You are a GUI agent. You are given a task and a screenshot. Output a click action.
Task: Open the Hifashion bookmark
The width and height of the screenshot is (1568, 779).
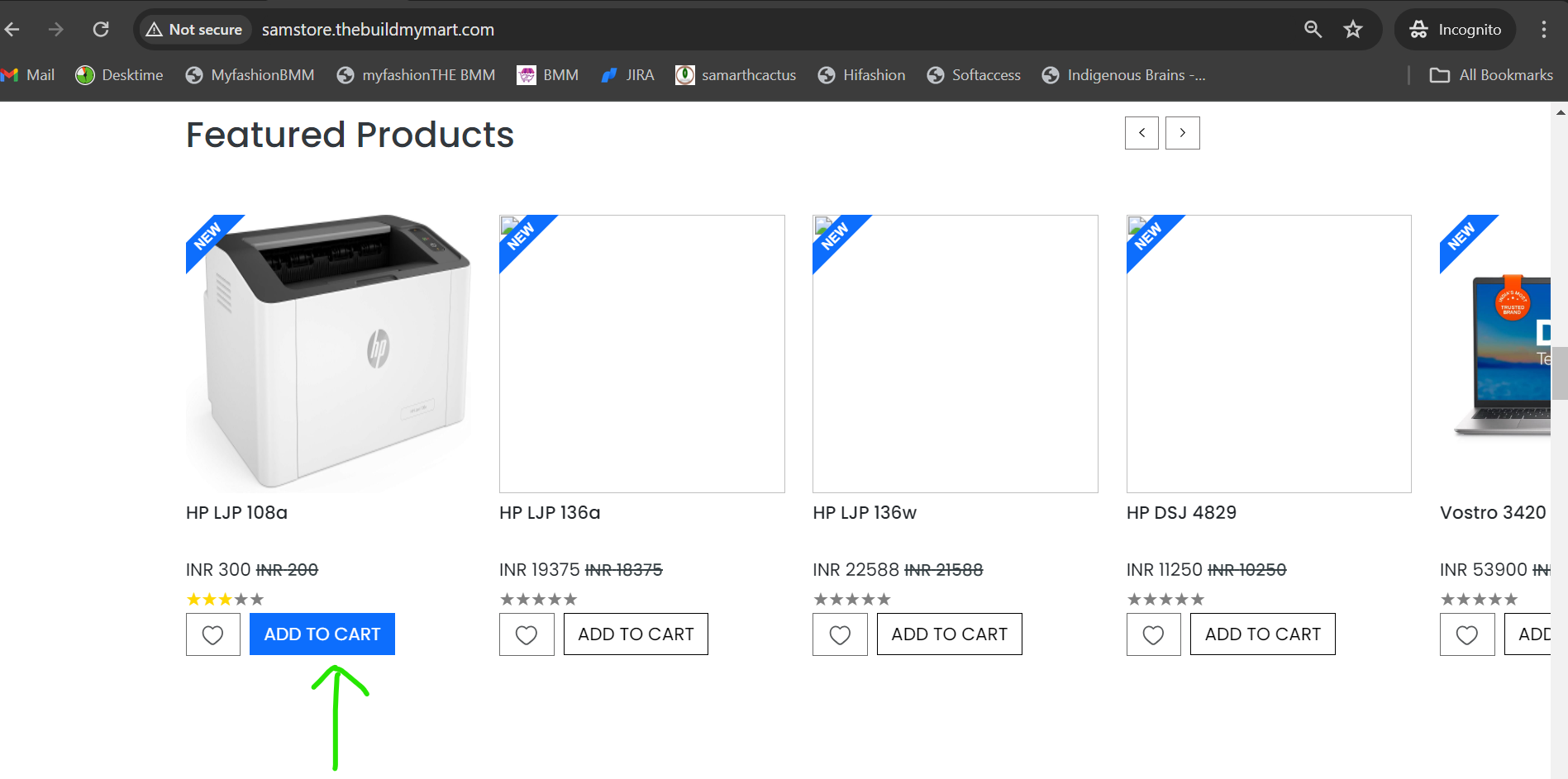tap(861, 75)
